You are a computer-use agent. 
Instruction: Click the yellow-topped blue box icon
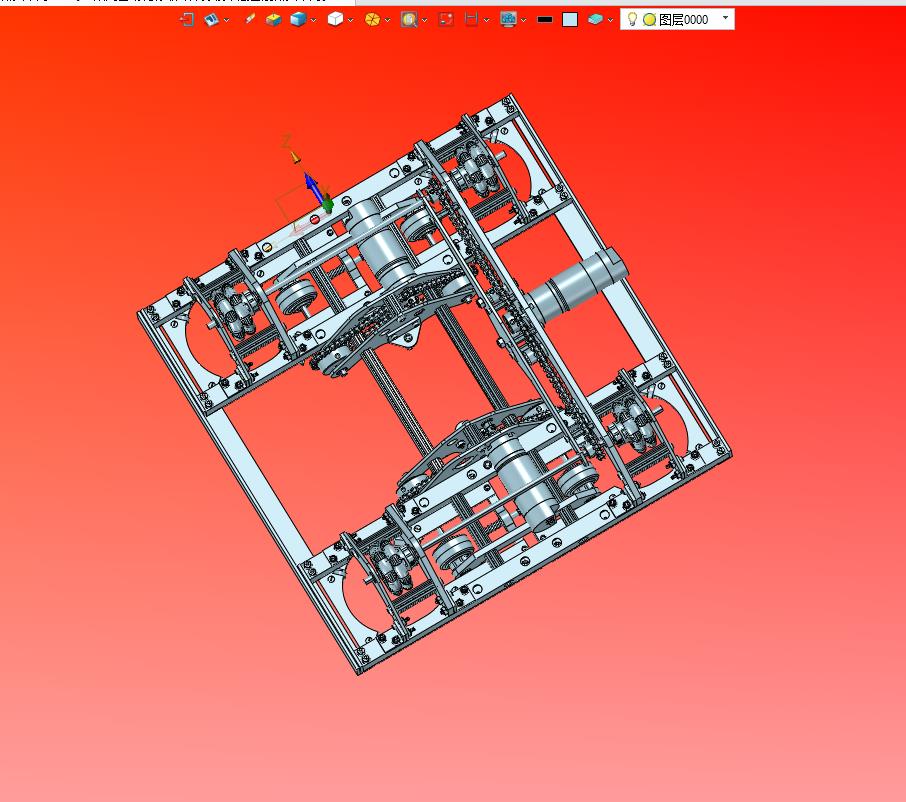tap(273, 20)
